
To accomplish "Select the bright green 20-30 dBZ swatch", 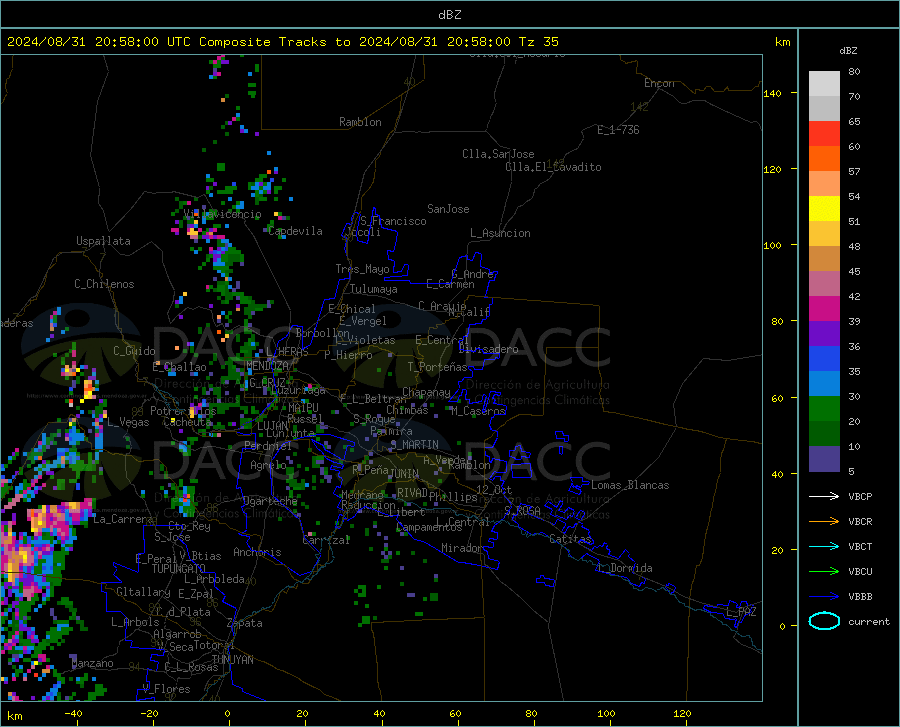I will pos(824,409).
